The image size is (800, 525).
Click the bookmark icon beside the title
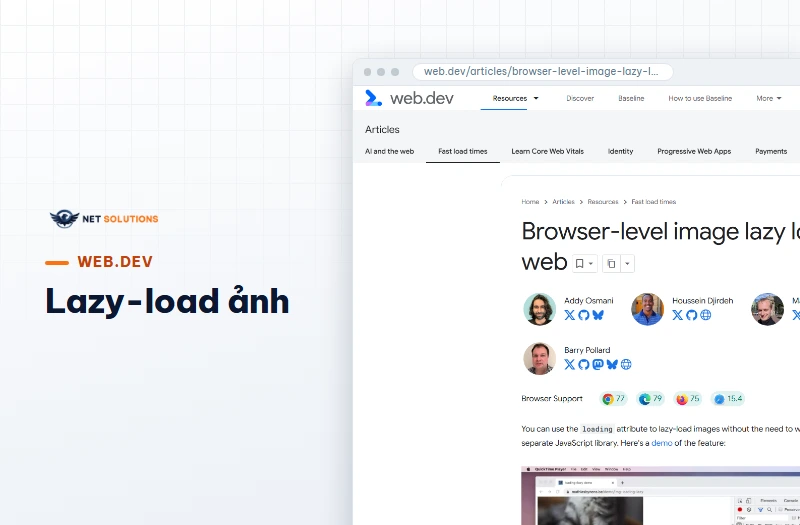(x=579, y=264)
